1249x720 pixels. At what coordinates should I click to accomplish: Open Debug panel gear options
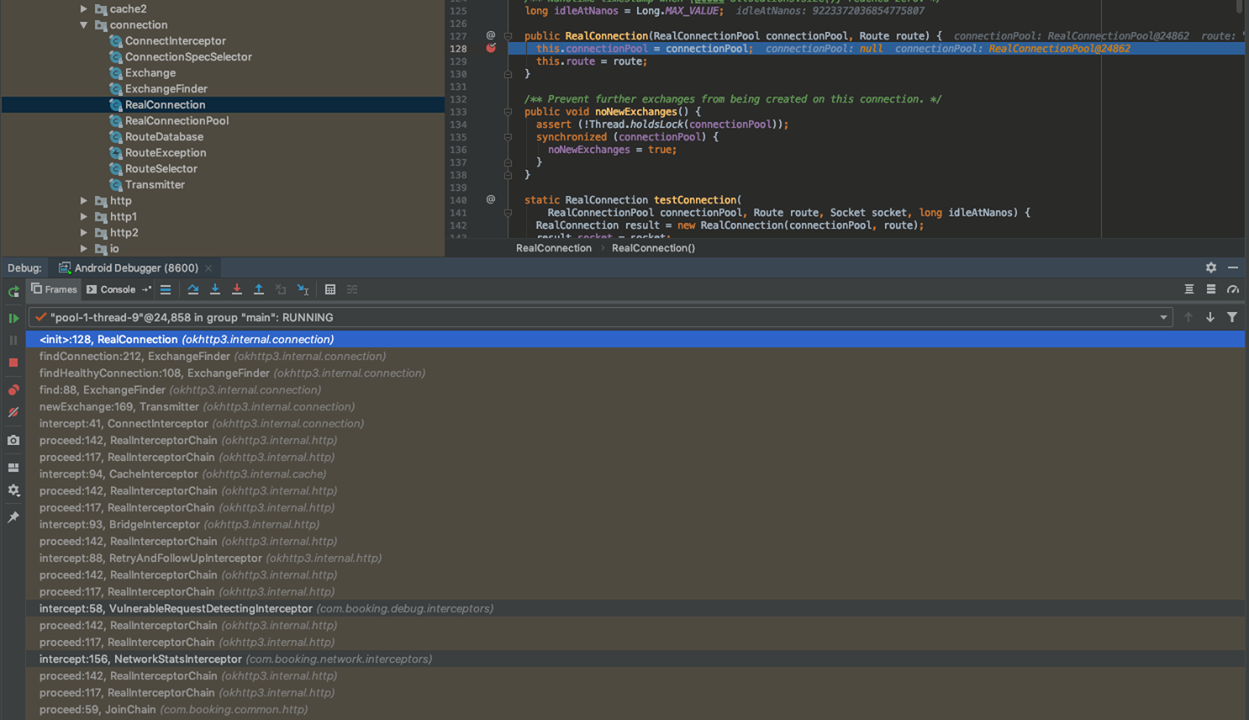point(1211,268)
